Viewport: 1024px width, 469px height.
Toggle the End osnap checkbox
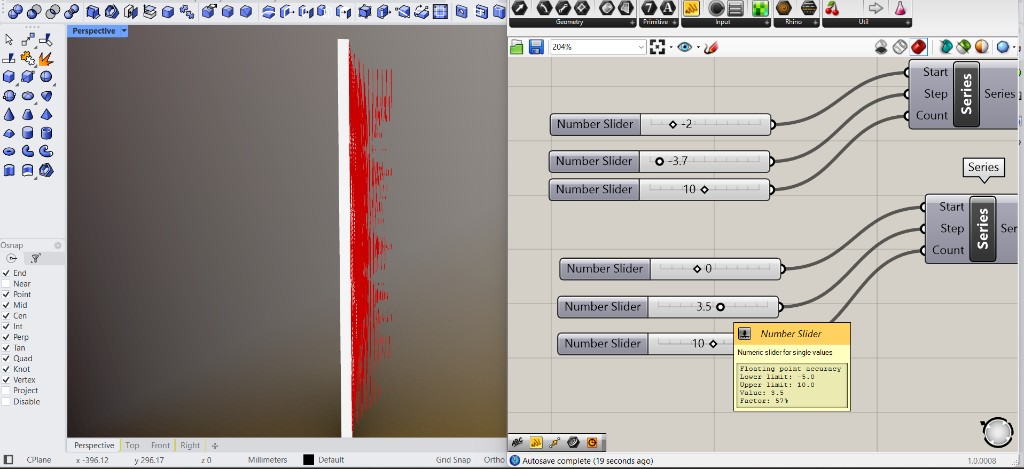7,273
